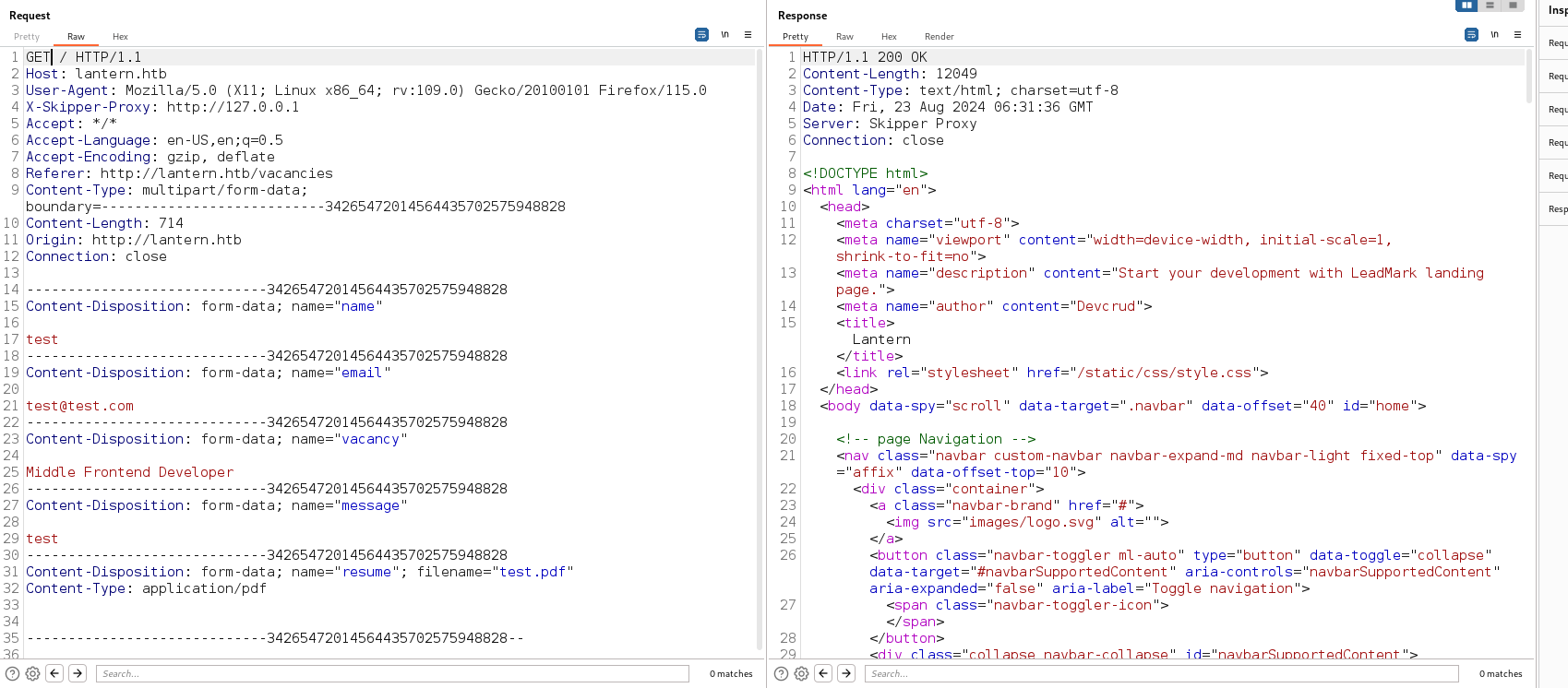Focus the Request search input field
This screenshot has width=1568, height=688.
click(392, 674)
